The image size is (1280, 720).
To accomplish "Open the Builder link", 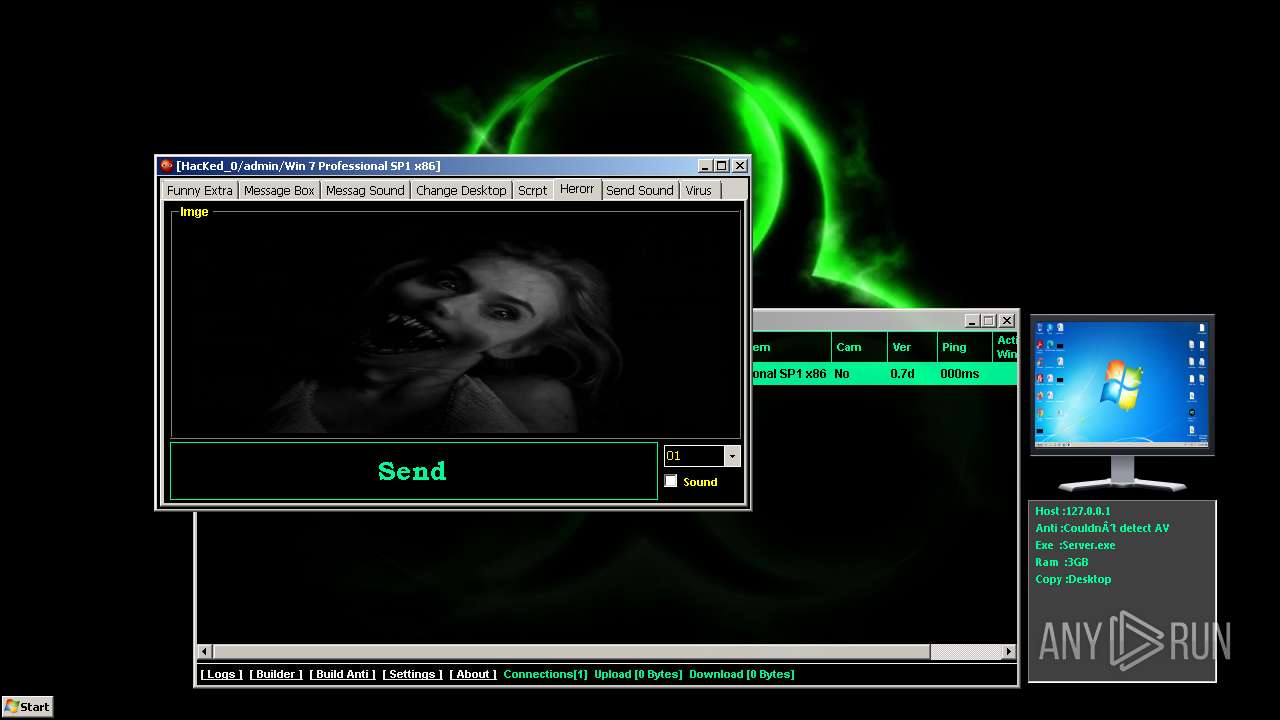I will tap(276, 674).
